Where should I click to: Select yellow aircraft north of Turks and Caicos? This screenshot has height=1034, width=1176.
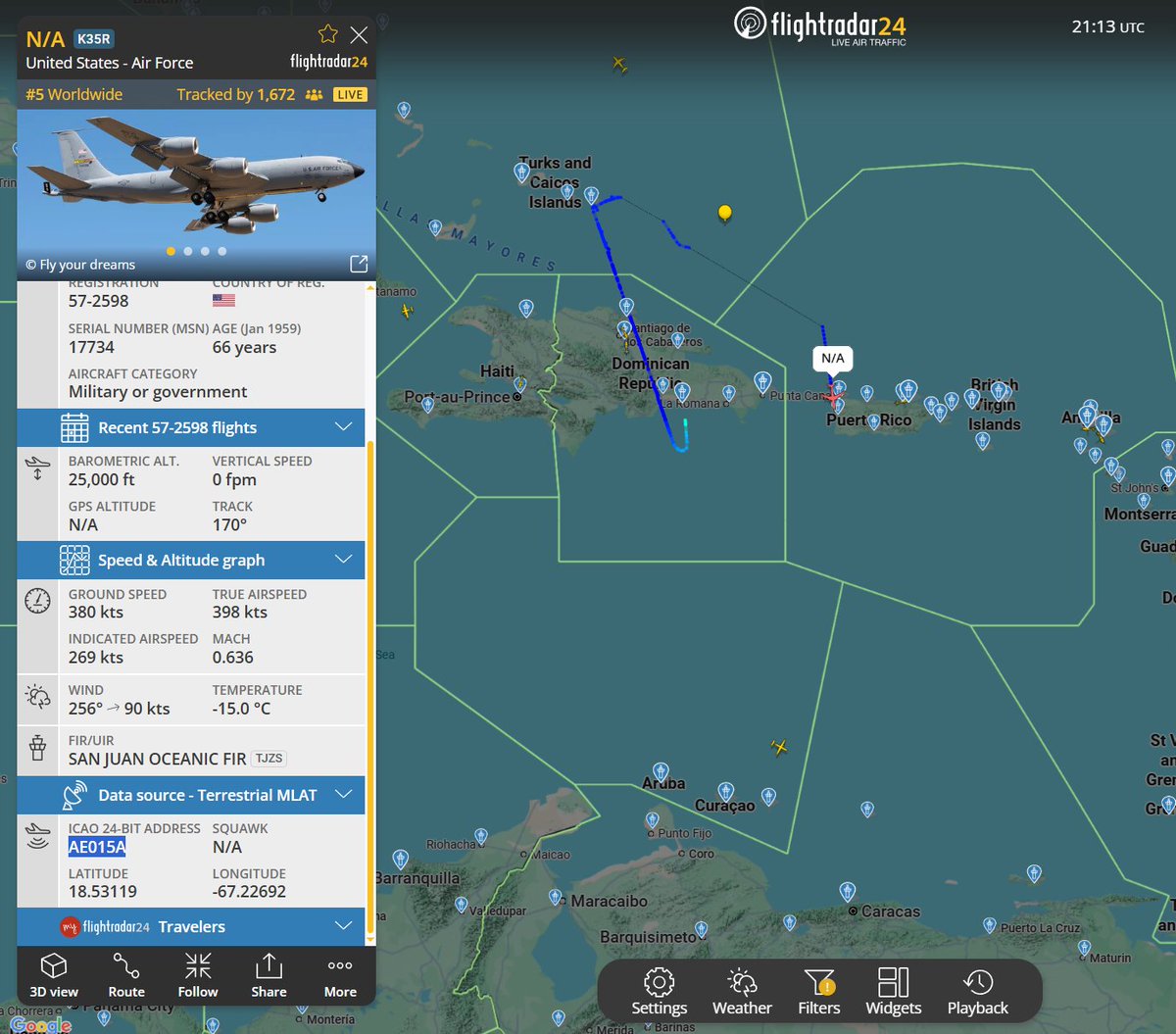tap(619, 65)
